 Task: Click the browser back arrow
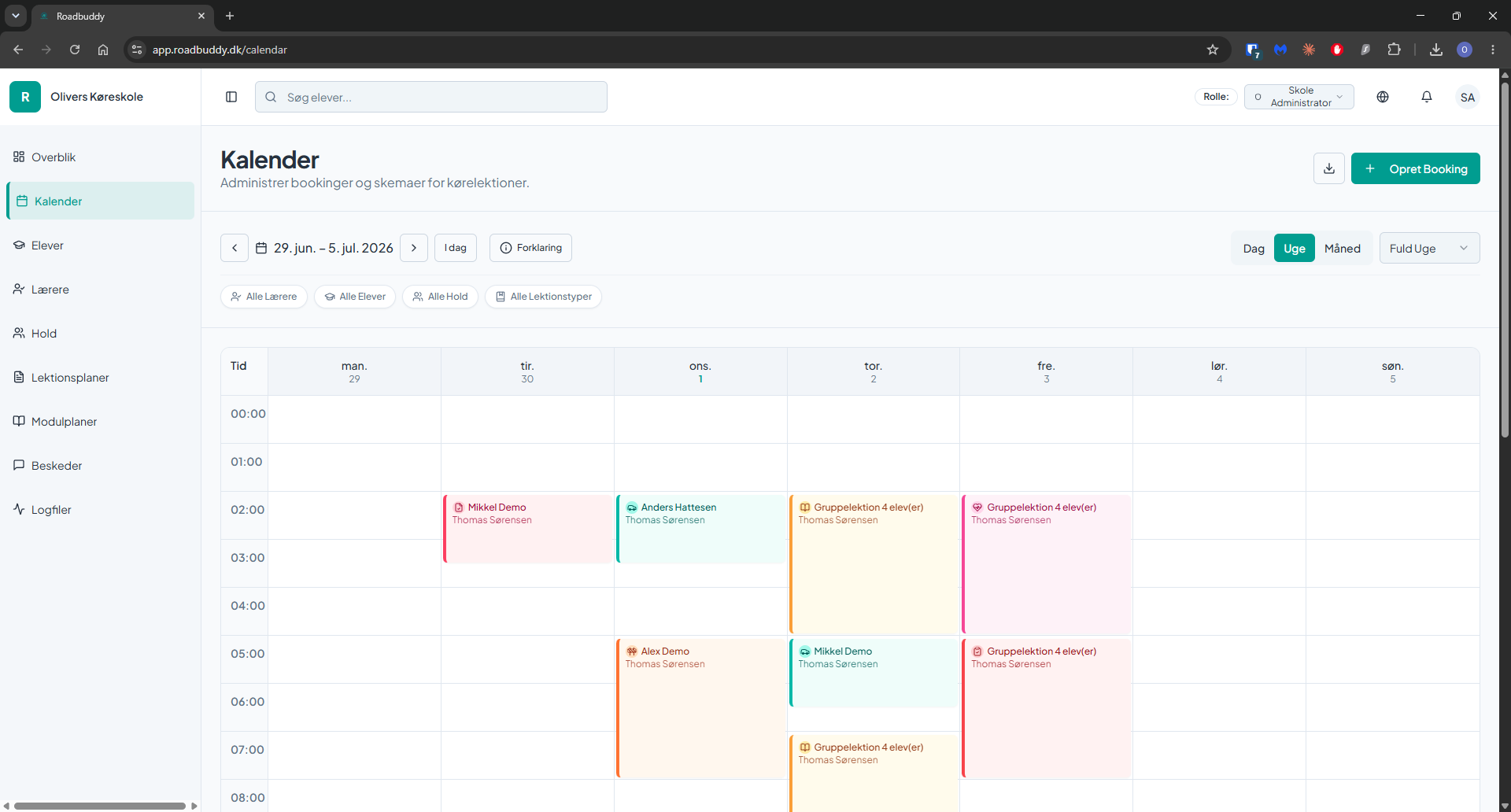18,50
